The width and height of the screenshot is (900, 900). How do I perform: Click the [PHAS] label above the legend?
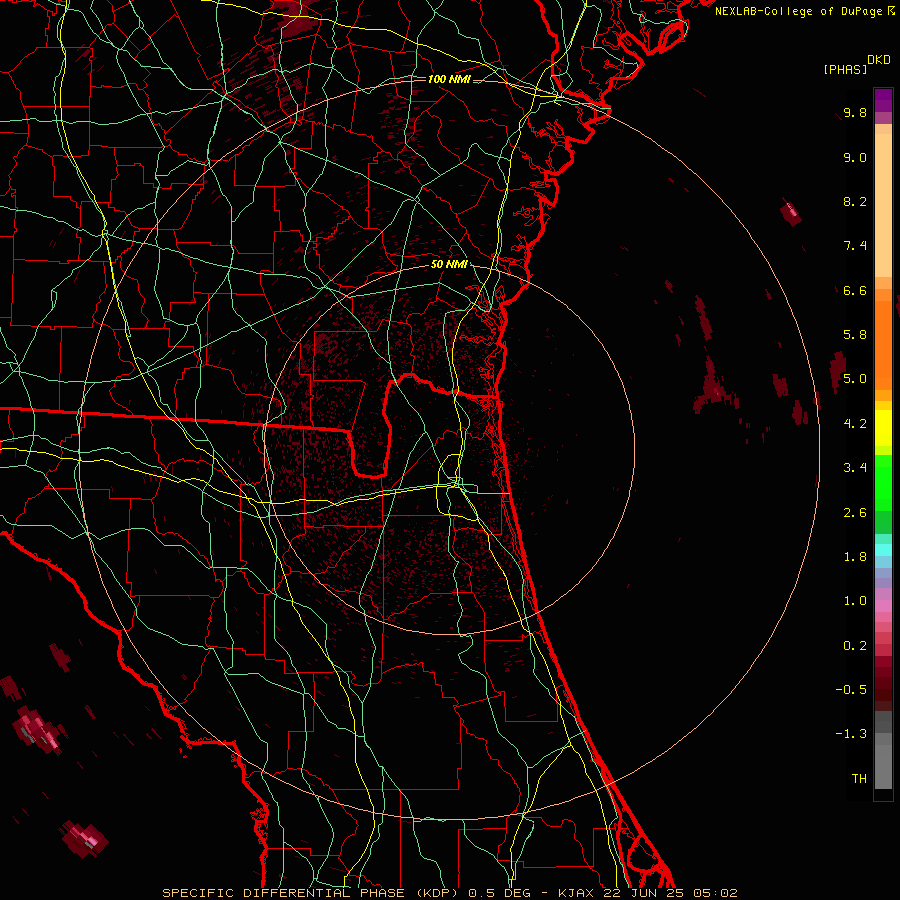pos(845,69)
